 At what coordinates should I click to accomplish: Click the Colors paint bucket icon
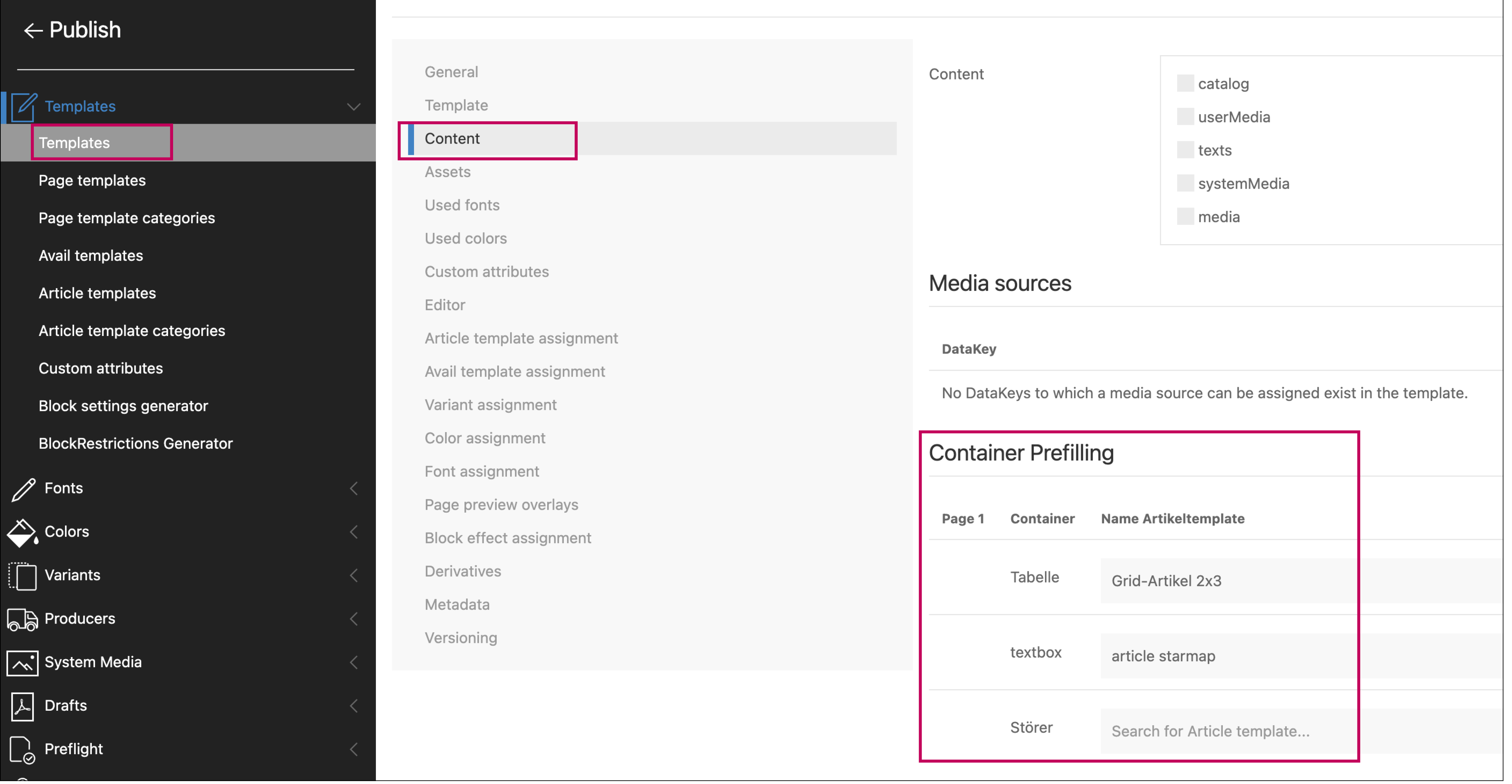22,533
